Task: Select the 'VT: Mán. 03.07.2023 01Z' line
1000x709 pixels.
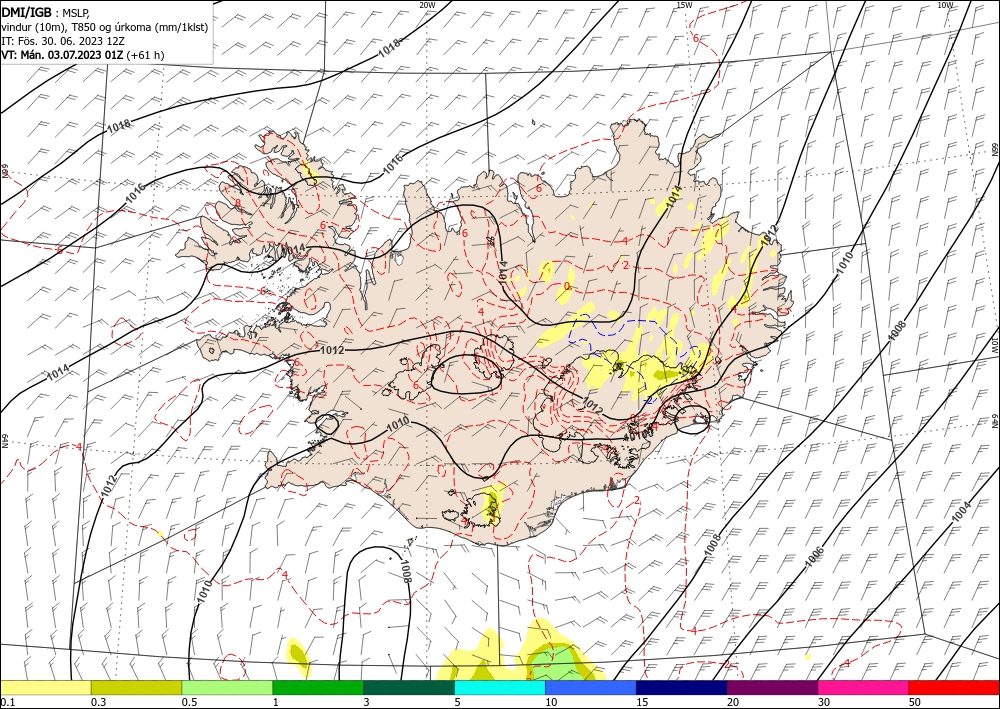Action: click(62, 55)
